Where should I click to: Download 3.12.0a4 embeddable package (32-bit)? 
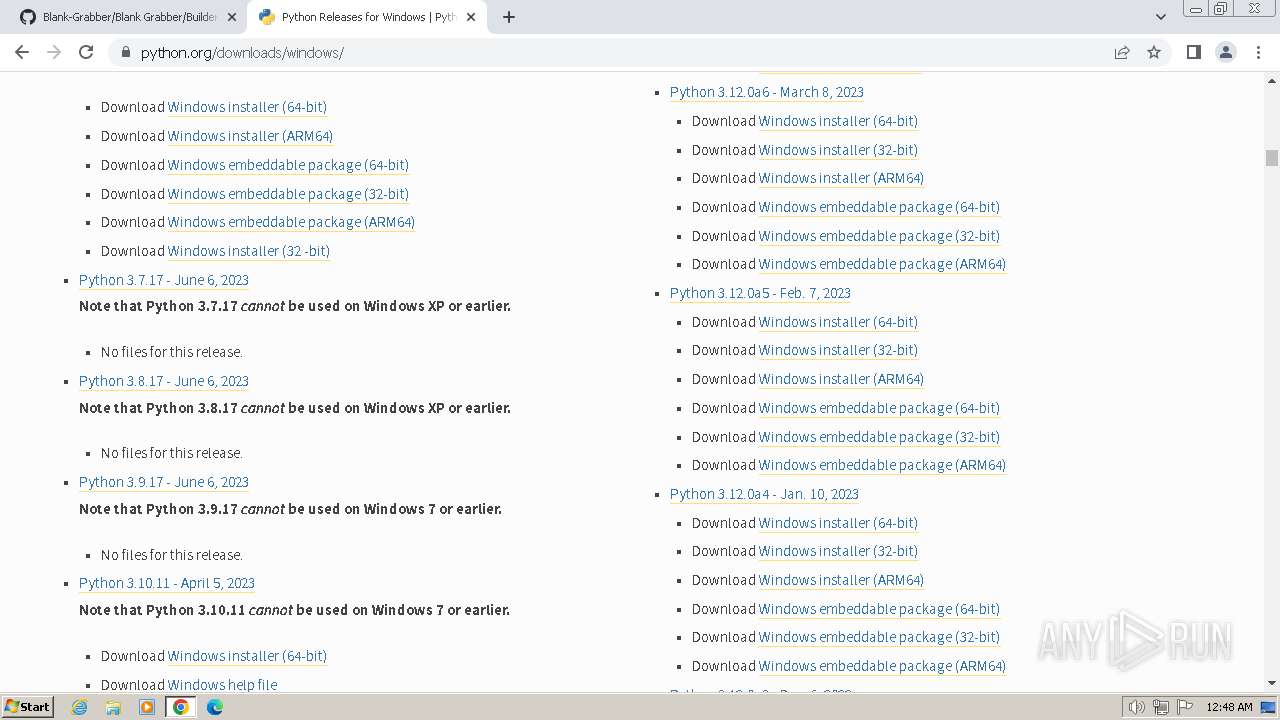click(x=879, y=637)
